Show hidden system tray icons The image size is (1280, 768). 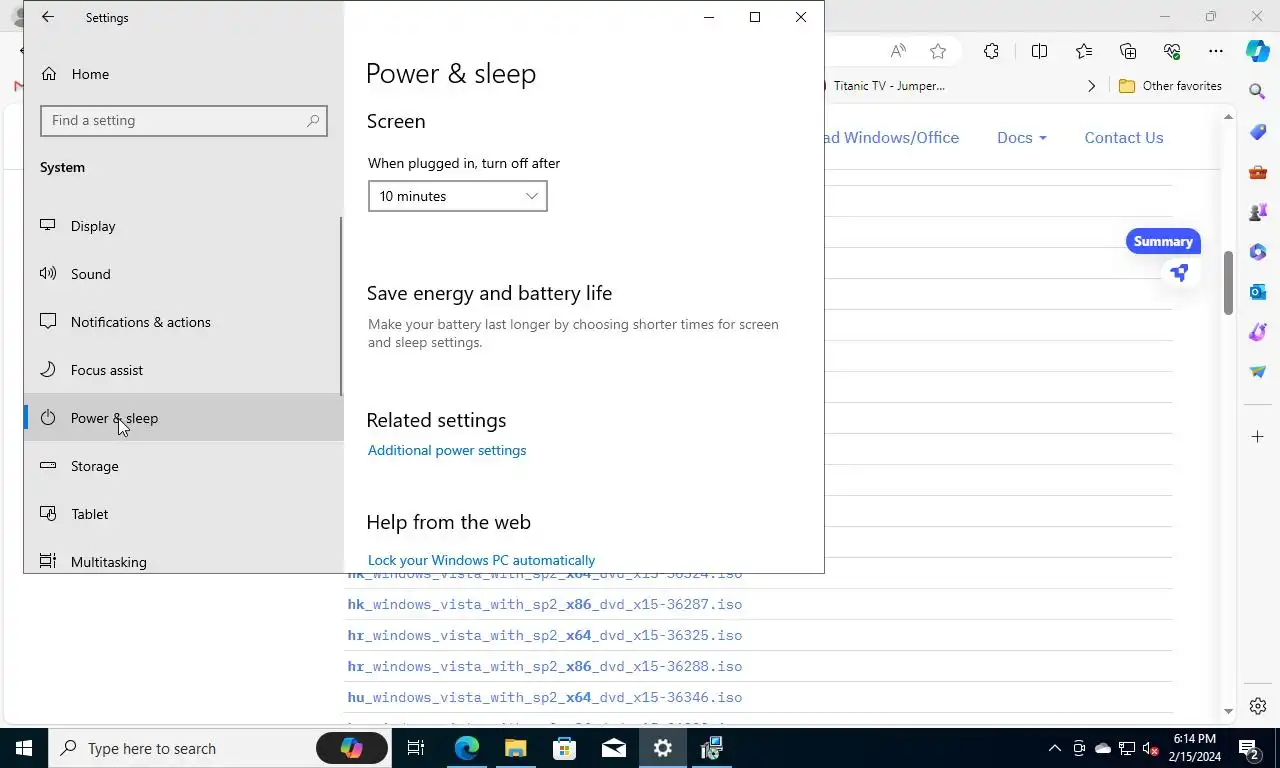pos(1054,748)
